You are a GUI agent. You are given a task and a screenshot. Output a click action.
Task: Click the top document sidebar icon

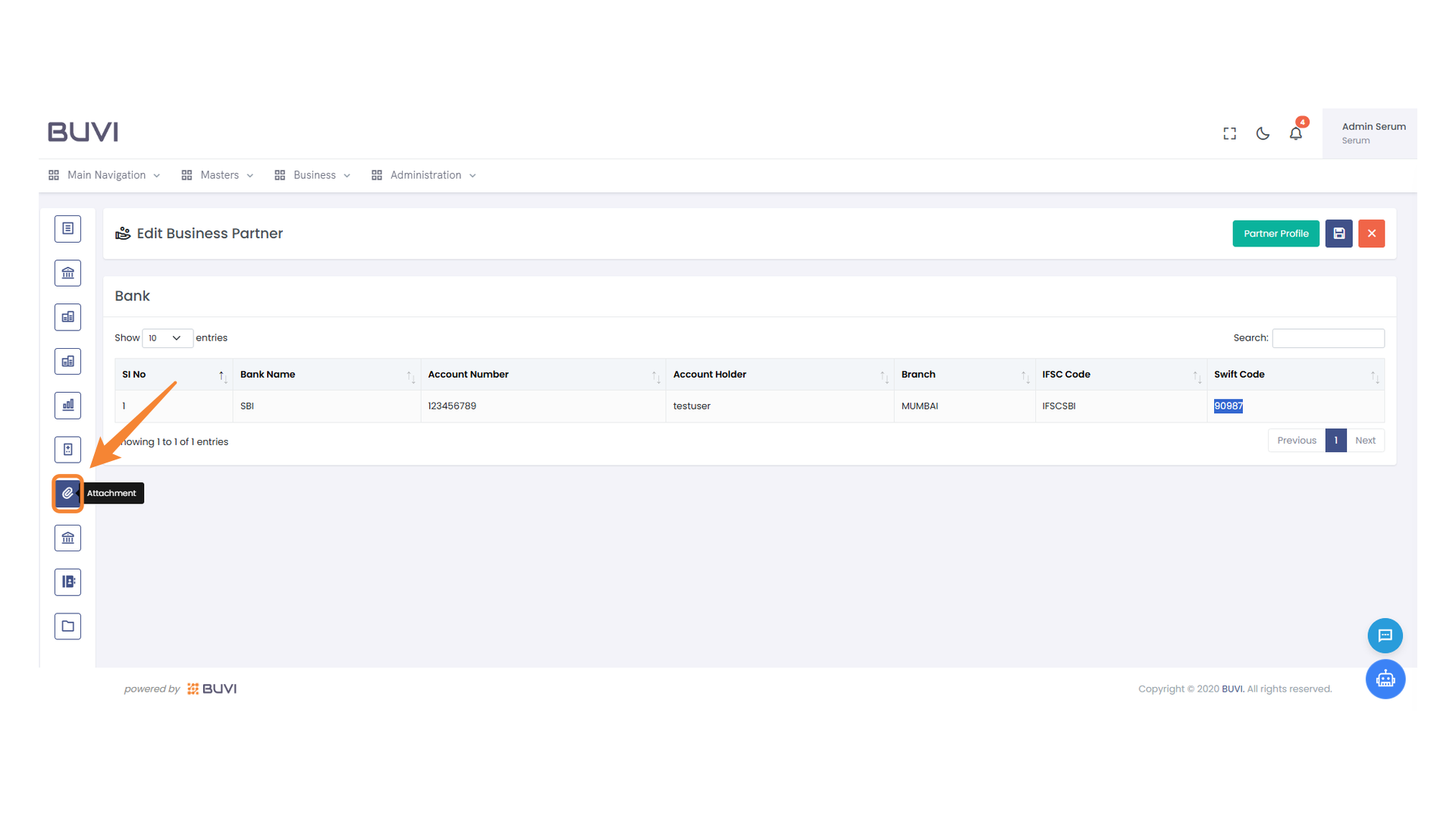[x=67, y=229]
